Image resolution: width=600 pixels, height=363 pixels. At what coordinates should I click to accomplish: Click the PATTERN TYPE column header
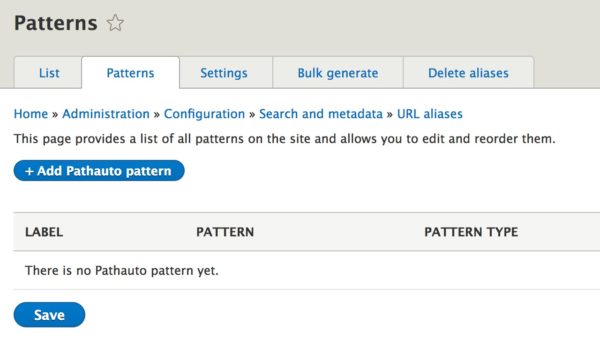(x=471, y=232)
